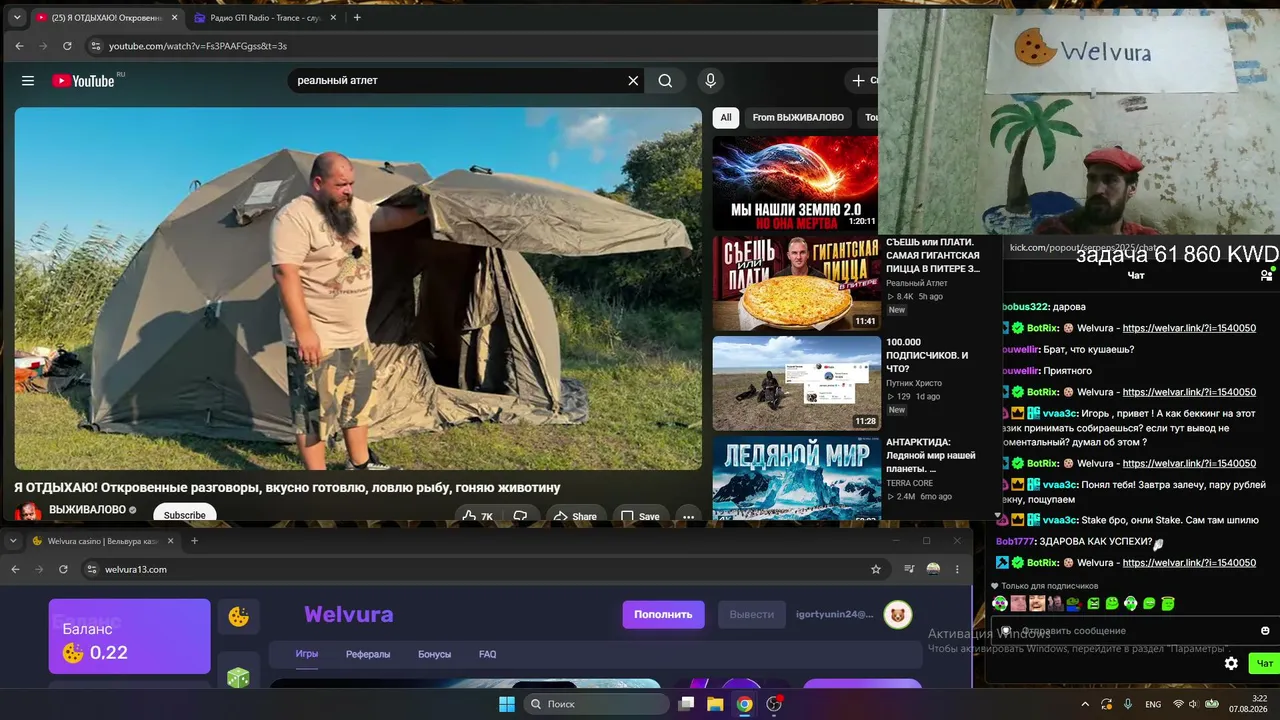The height and width of the screenshot is (720, 1280).
Task: View site information for youtube.com
Action: tap(95, 46)
